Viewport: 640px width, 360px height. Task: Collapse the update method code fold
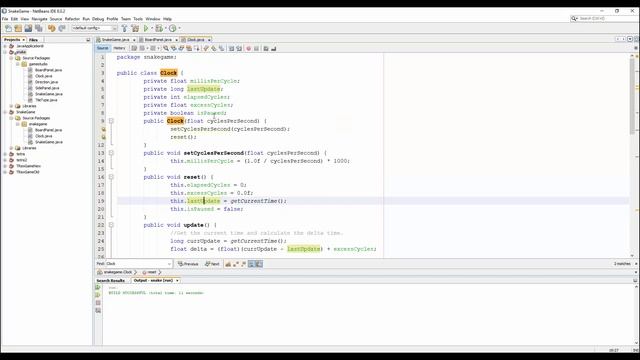click(x=111, y=225)
